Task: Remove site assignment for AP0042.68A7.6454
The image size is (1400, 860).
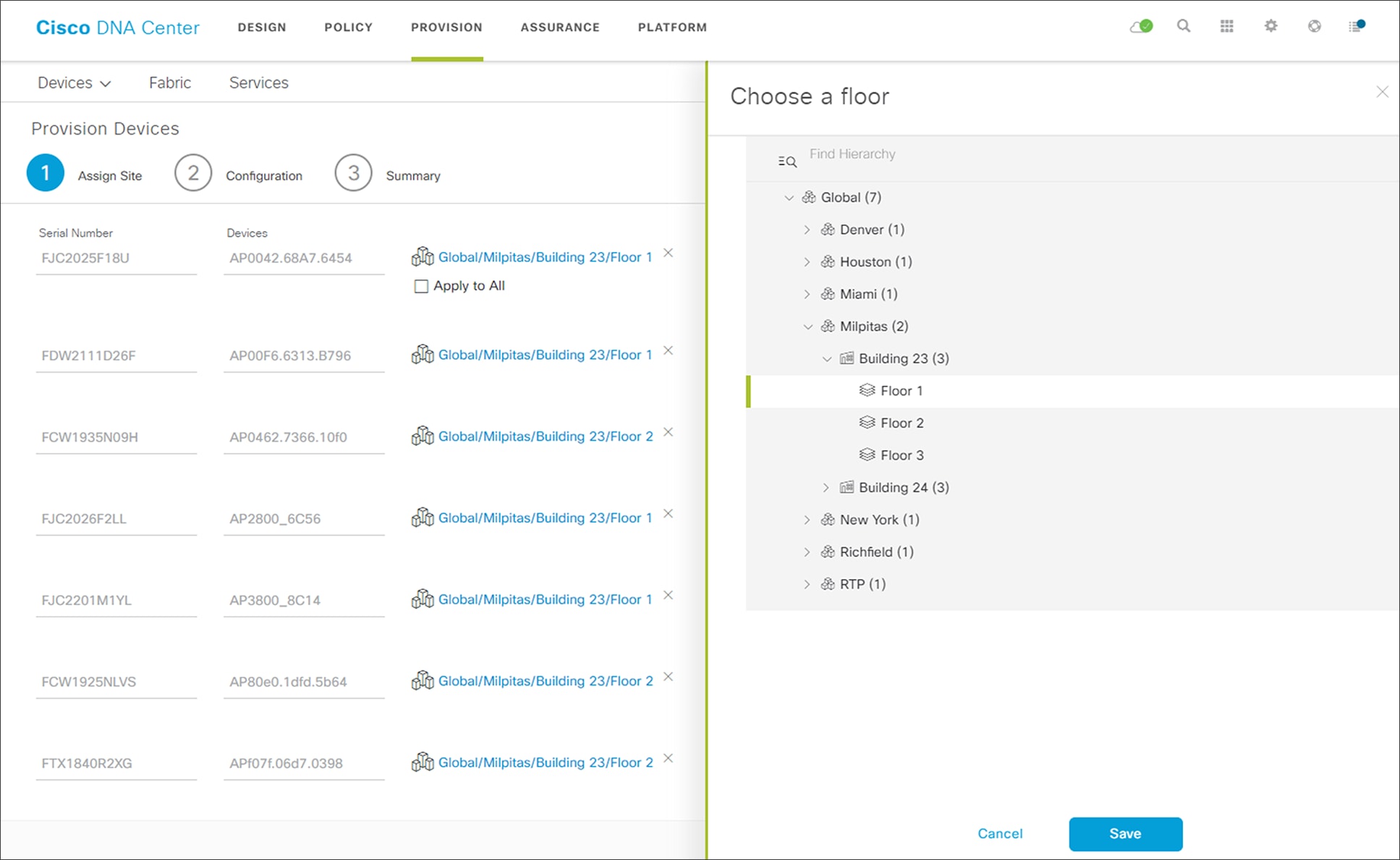Action: click(669, 253)
